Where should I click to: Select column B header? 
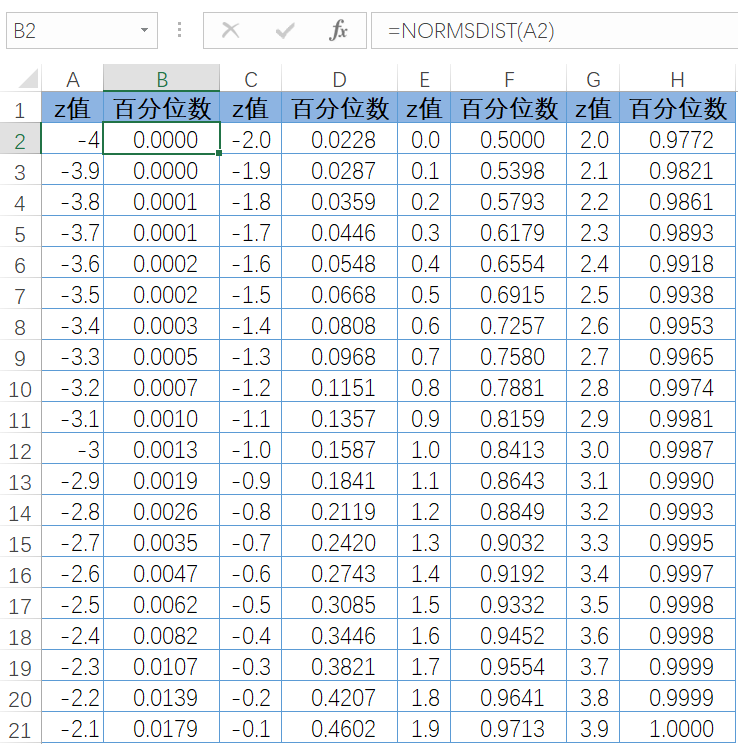(x=161, y=80)
